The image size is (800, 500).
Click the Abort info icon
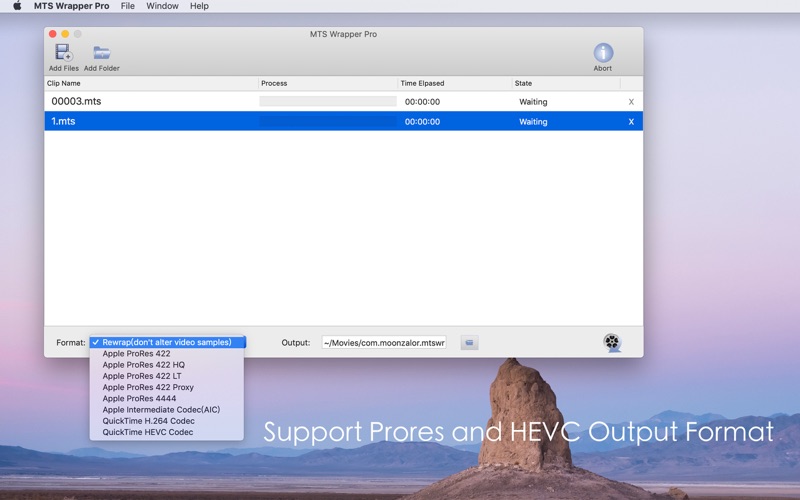pos(603,53)
